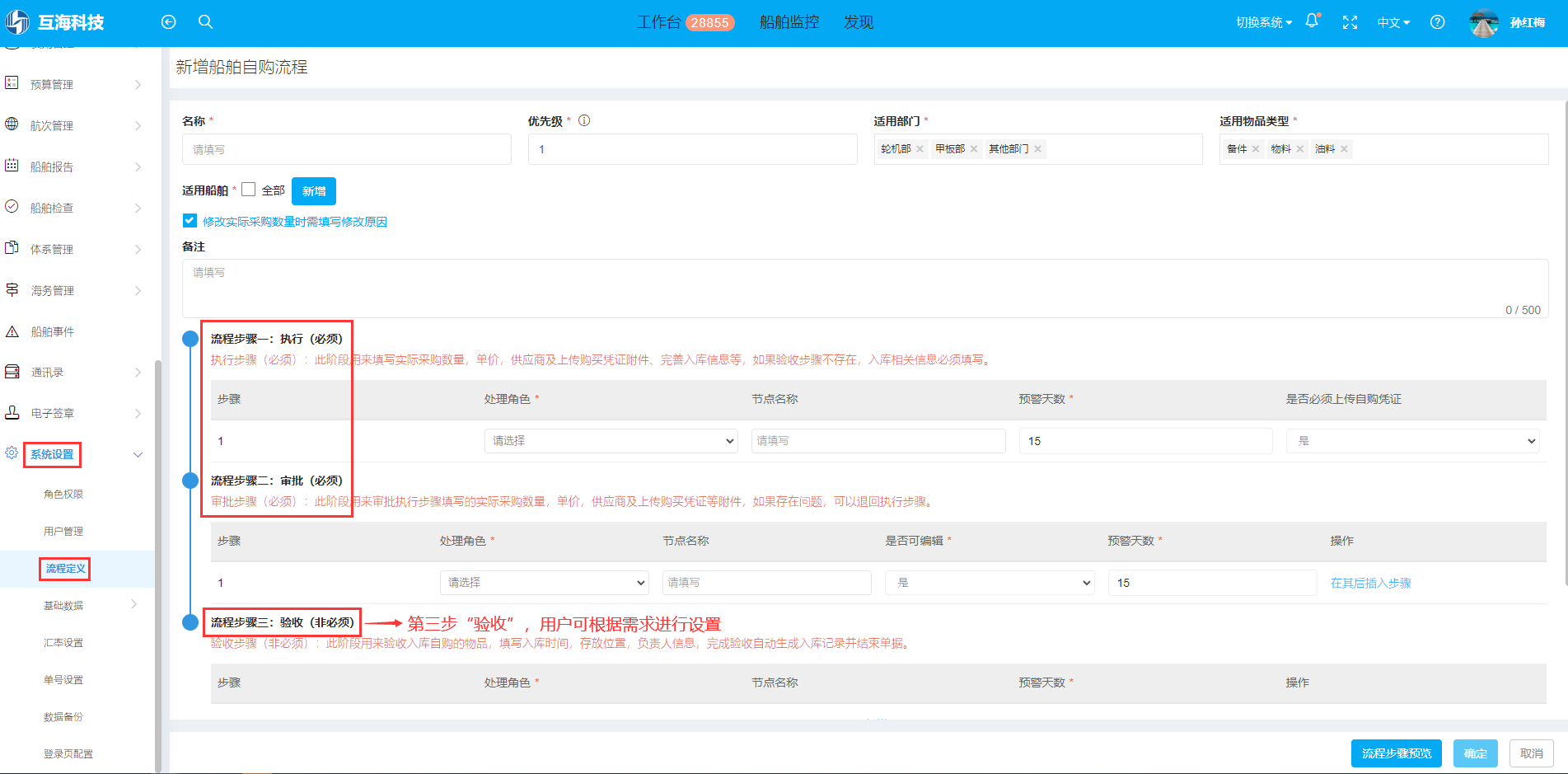The width and height of the screenshot is (1568, 774).
Task: Click the 电子签章 stamp icon
Action: click(12, 412)
